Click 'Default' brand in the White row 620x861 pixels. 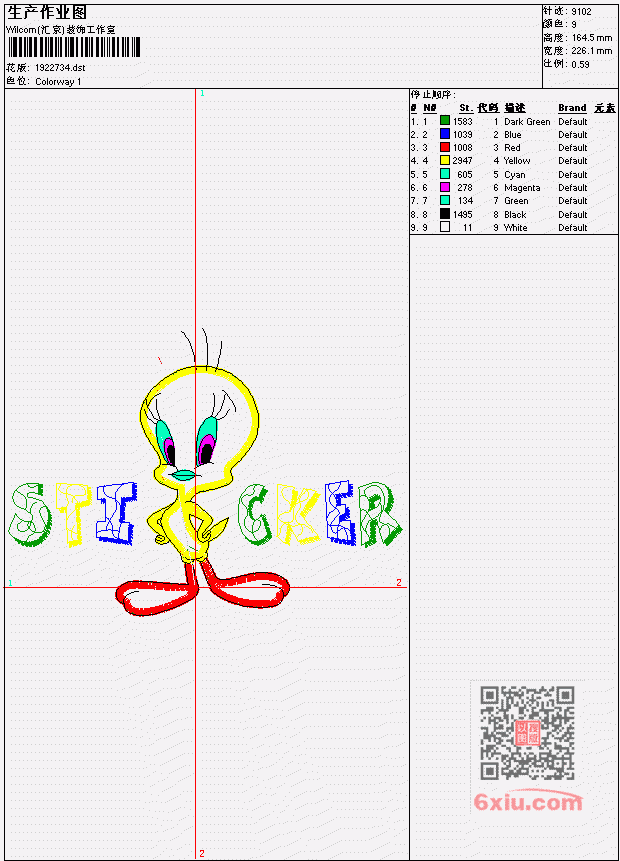tap(573, 227)
